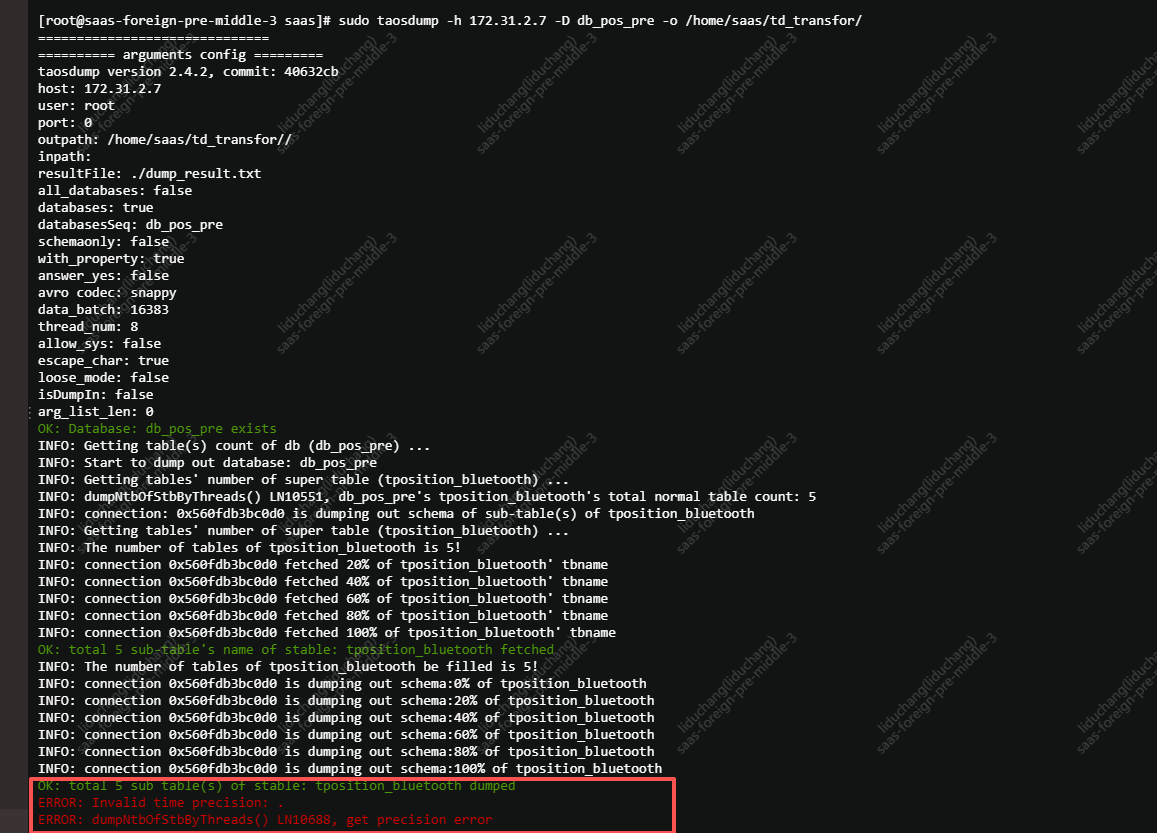Click the user: root line
The image size is (1157, 833).
(x=76, y=105)
